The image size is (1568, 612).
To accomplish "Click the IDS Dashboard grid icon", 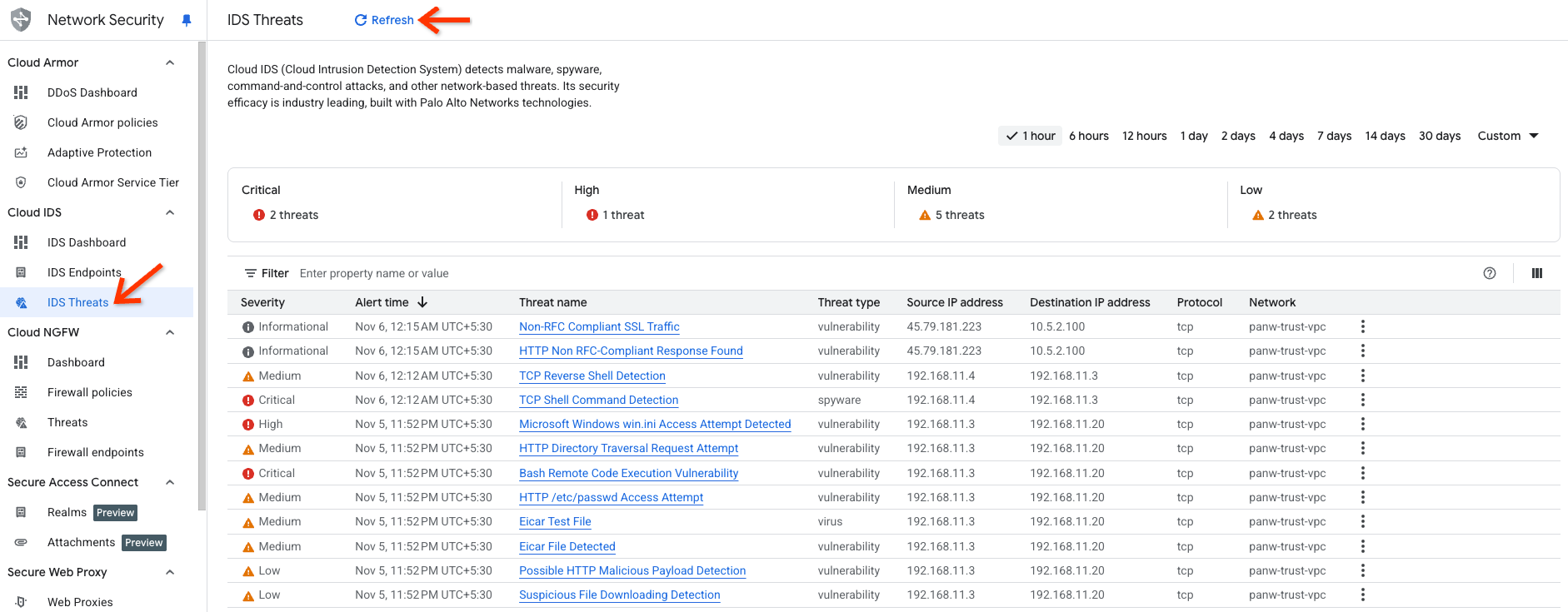I will [x=21, y=242].
